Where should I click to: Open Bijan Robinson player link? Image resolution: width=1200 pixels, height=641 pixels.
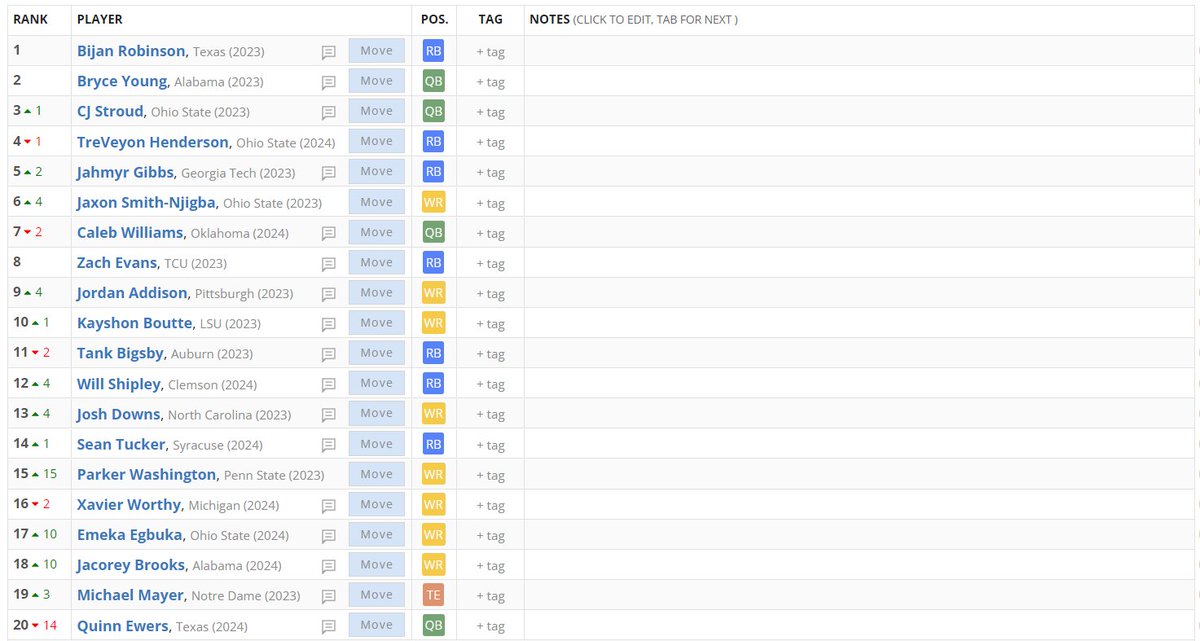[x=131, y=51]
